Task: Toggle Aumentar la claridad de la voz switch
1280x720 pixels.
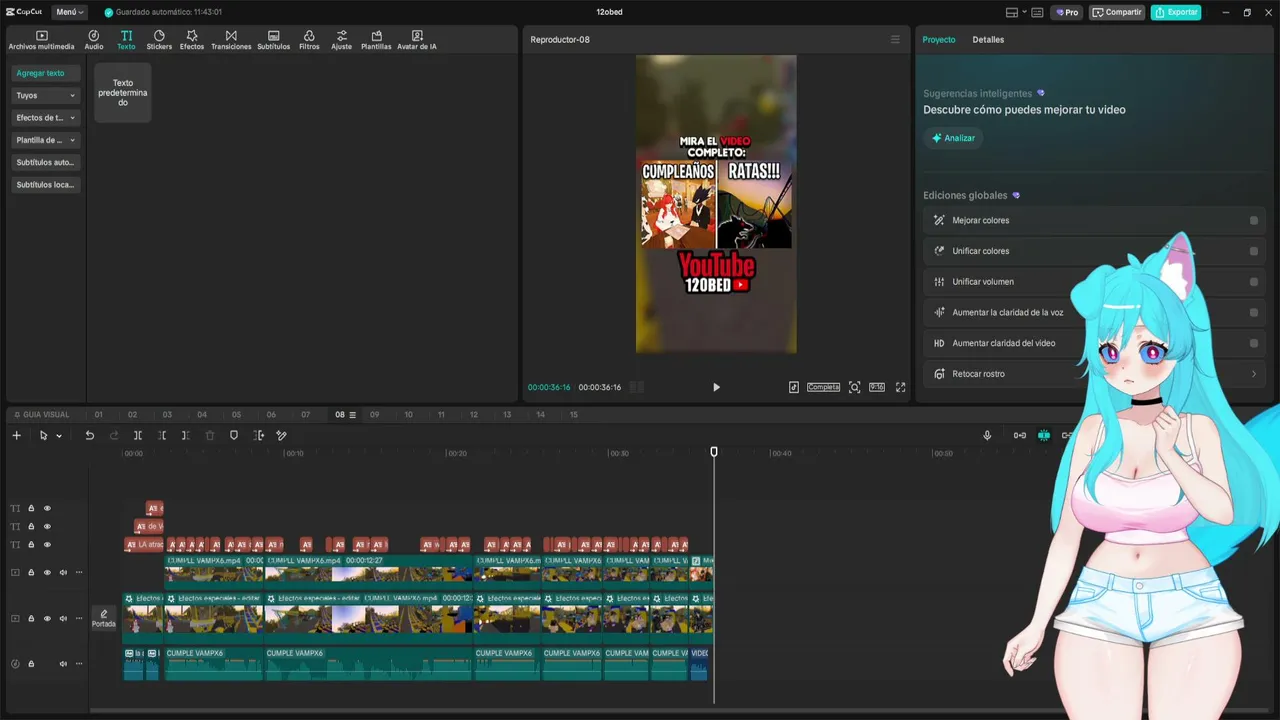Action: (1254, 312)
